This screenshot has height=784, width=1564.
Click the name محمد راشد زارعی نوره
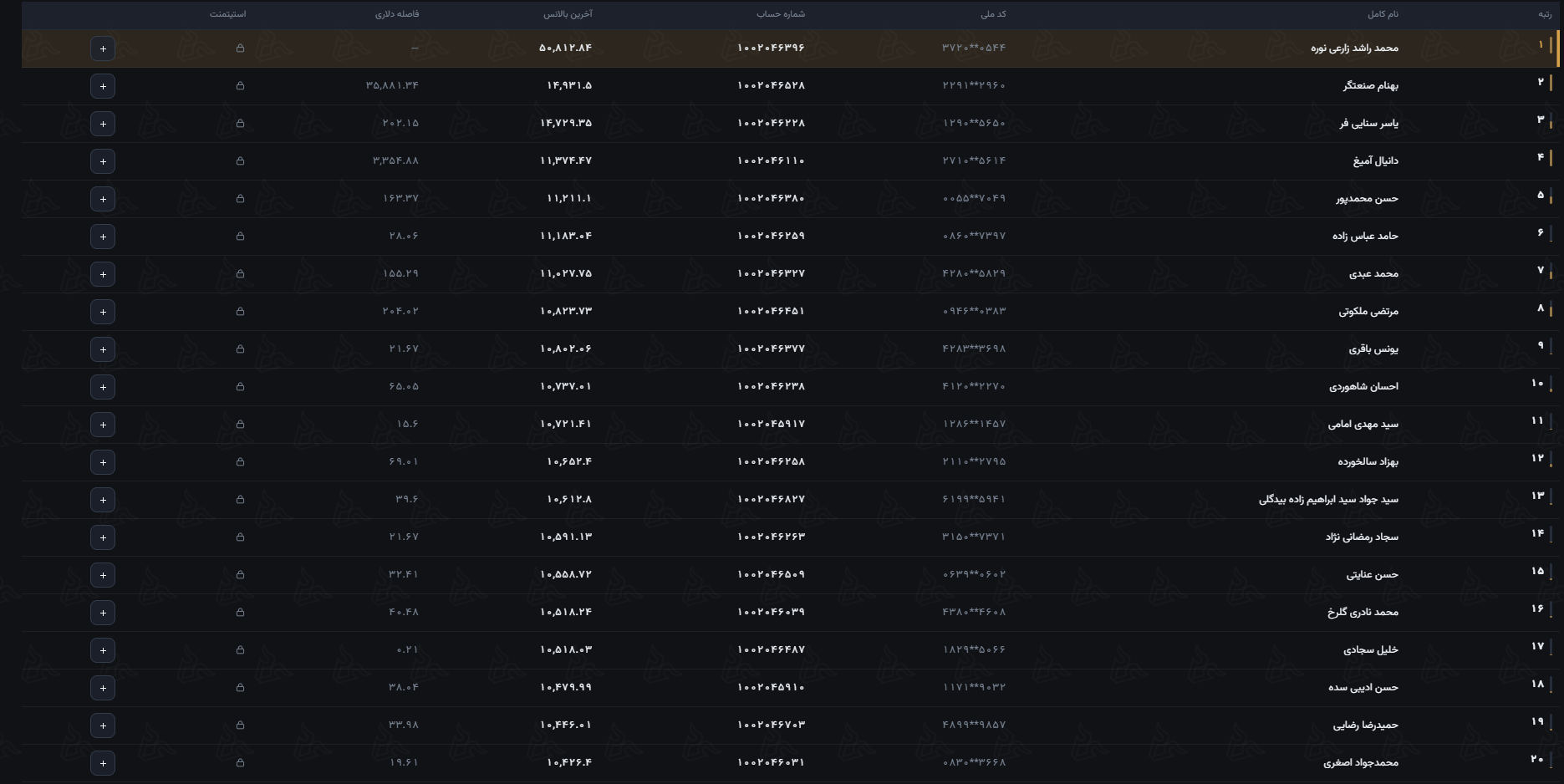(x=1354, y=48)
